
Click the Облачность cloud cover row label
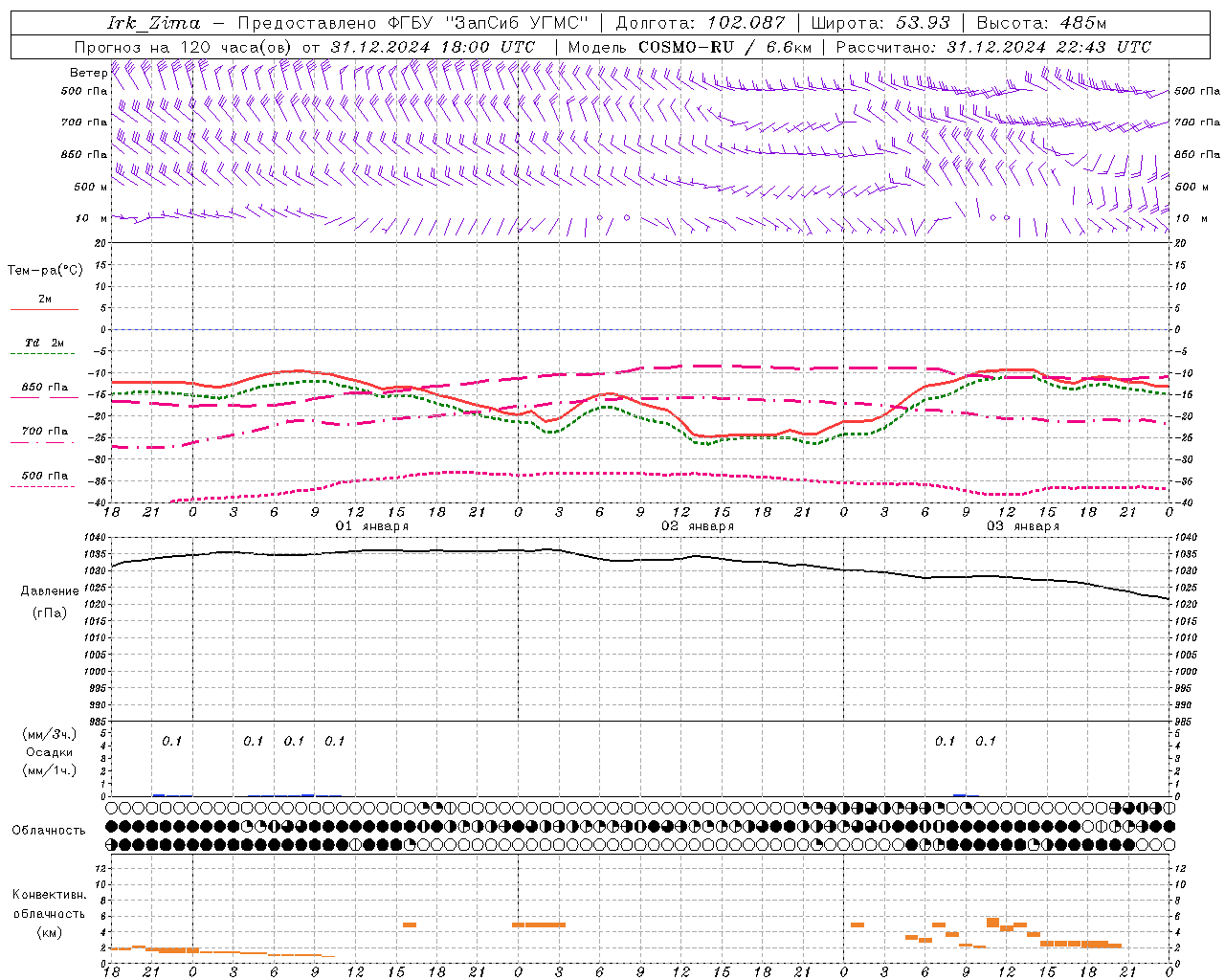[49, 830]
